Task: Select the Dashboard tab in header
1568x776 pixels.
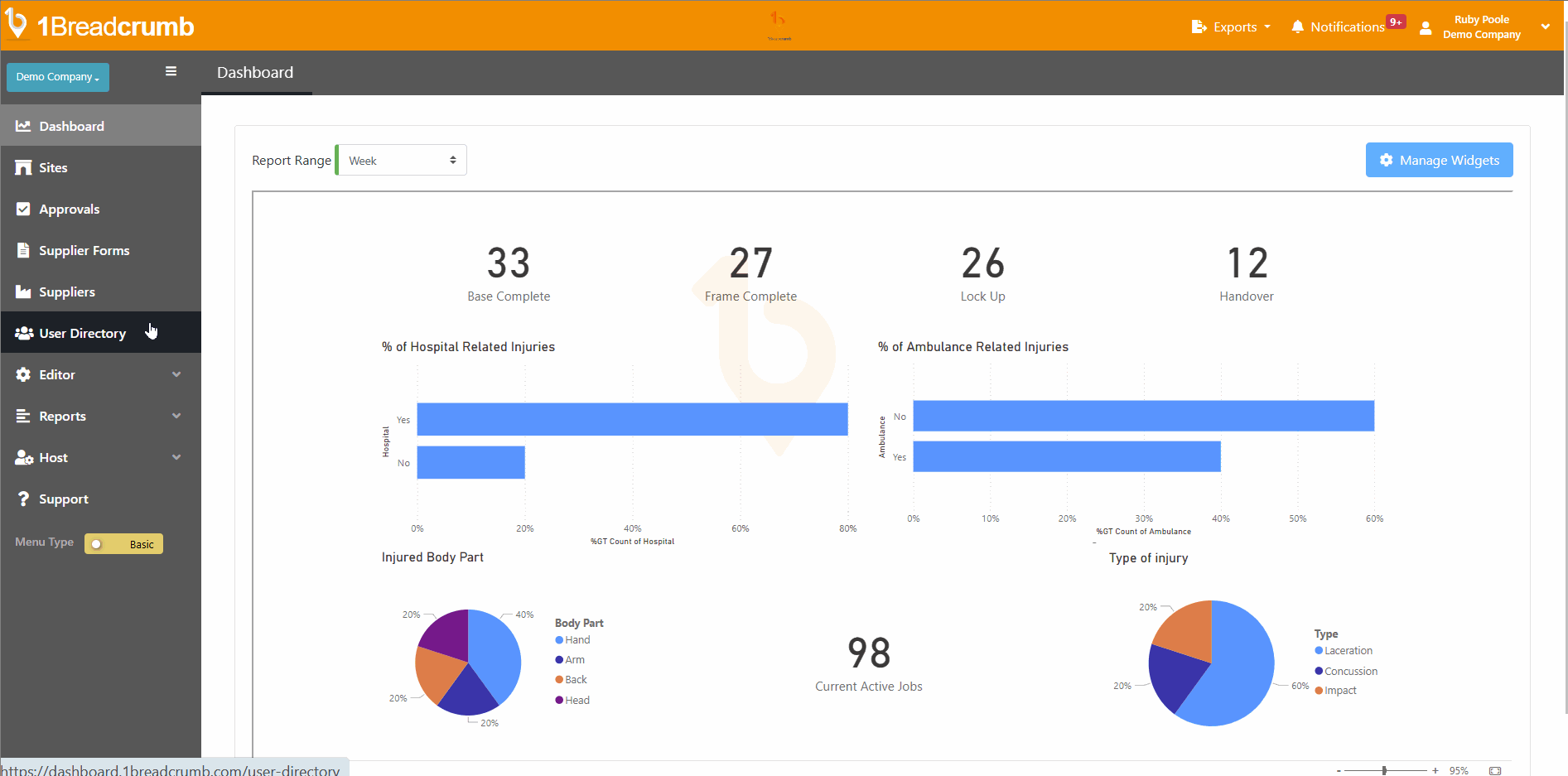Action: click(255, 73)
